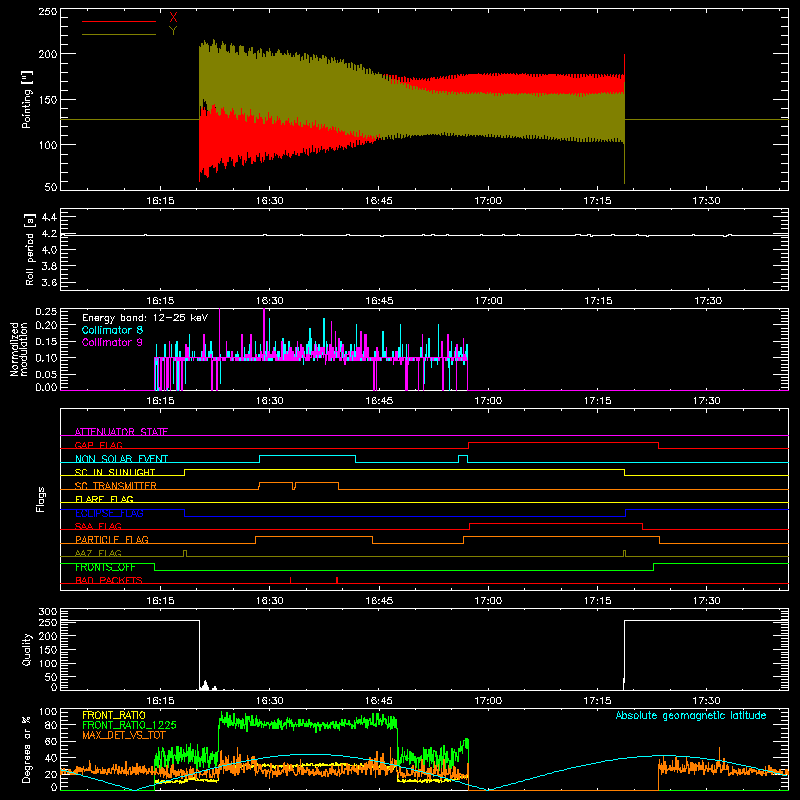Screen dimensions: 800x800
Task: Select the 'PARTICLE_FLAG' flag label
Action: [x=112, y=539]
